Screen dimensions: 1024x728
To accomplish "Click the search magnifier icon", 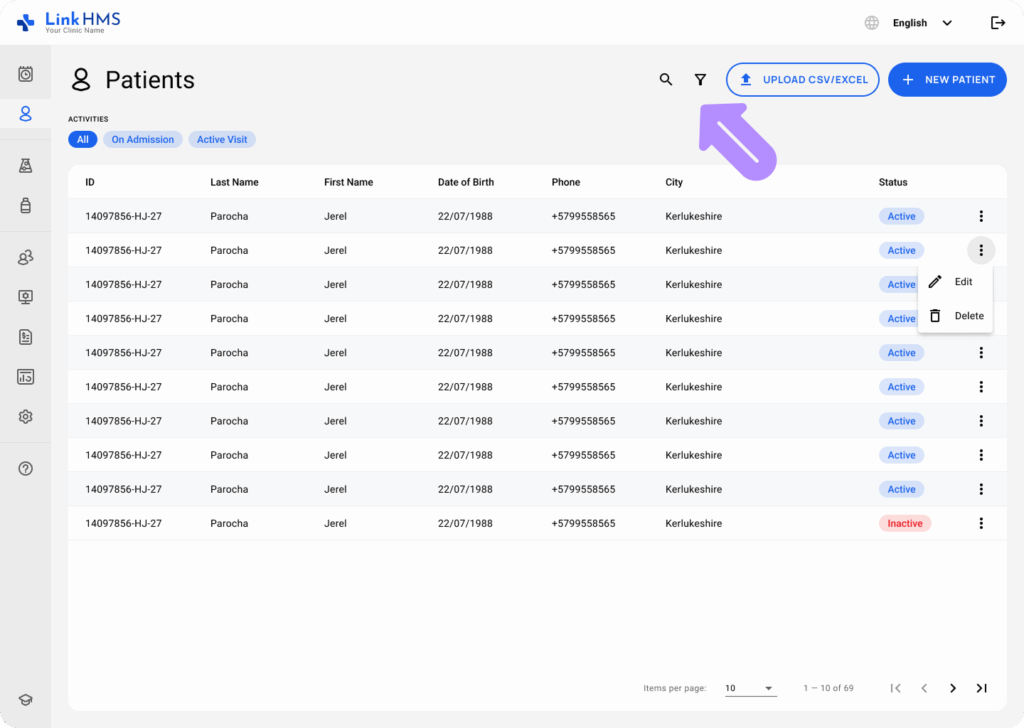I will tap(666, 80).
